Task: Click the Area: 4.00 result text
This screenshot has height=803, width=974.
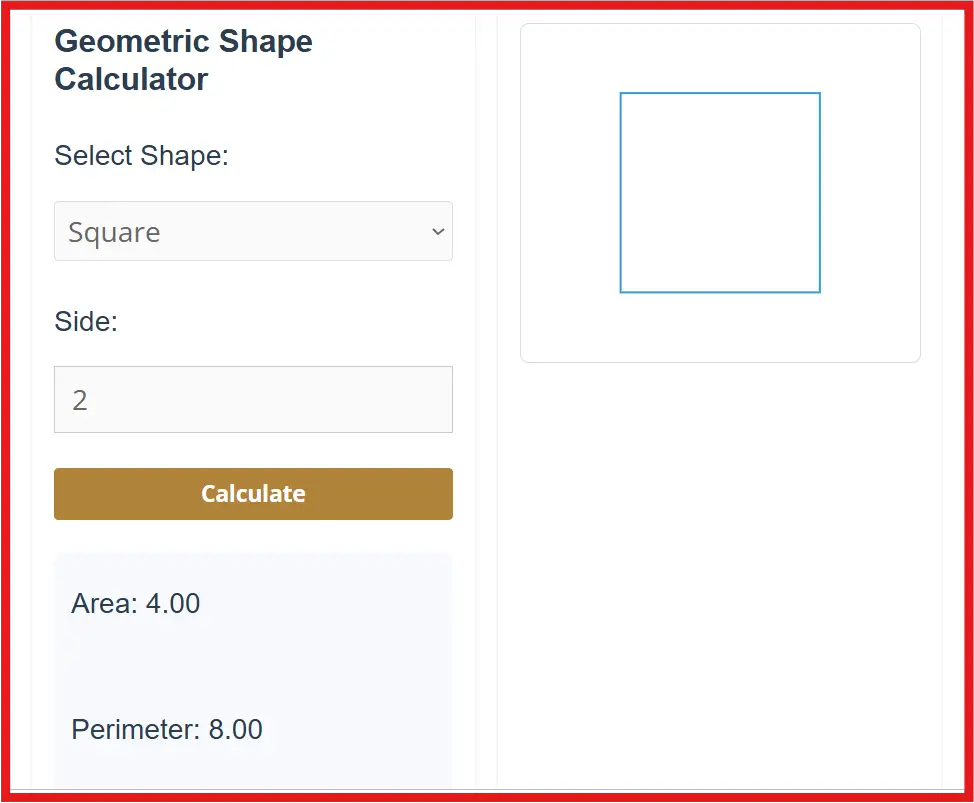Action: coord(135,603)
